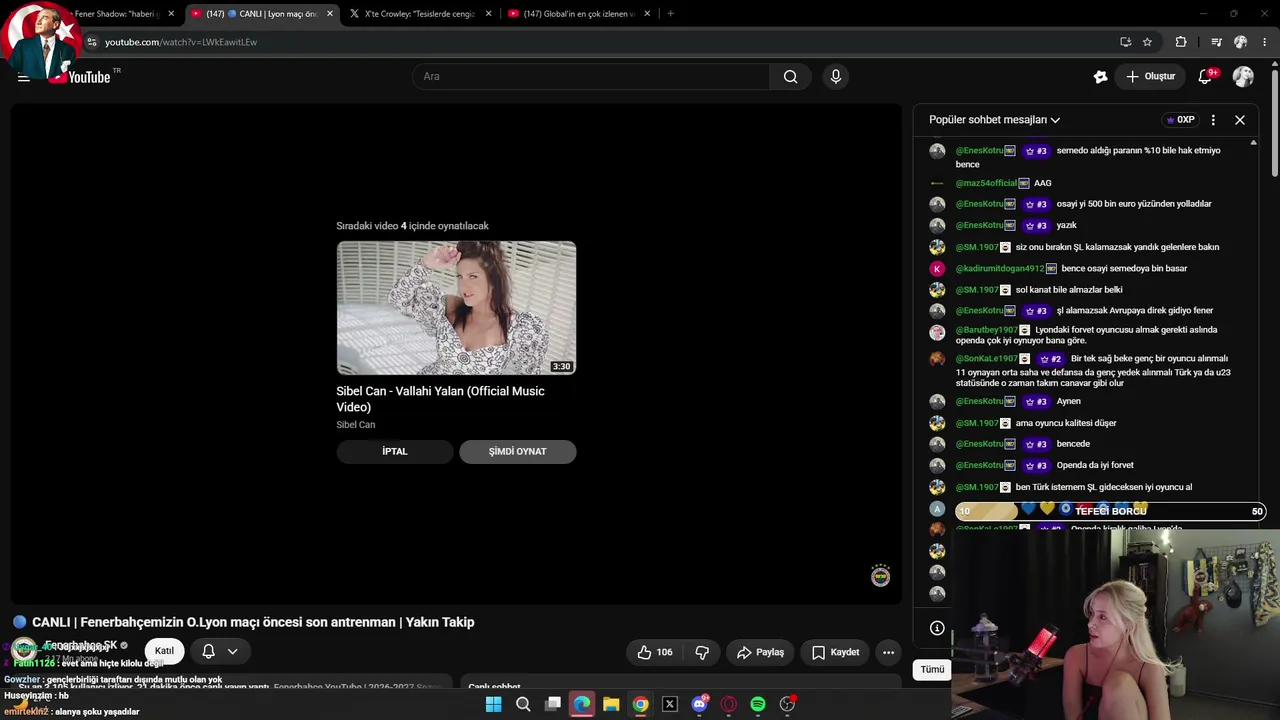Start voice search with the microphone icon
Image resolution: width=1280 pixels, height=720 pixels.
836,77
